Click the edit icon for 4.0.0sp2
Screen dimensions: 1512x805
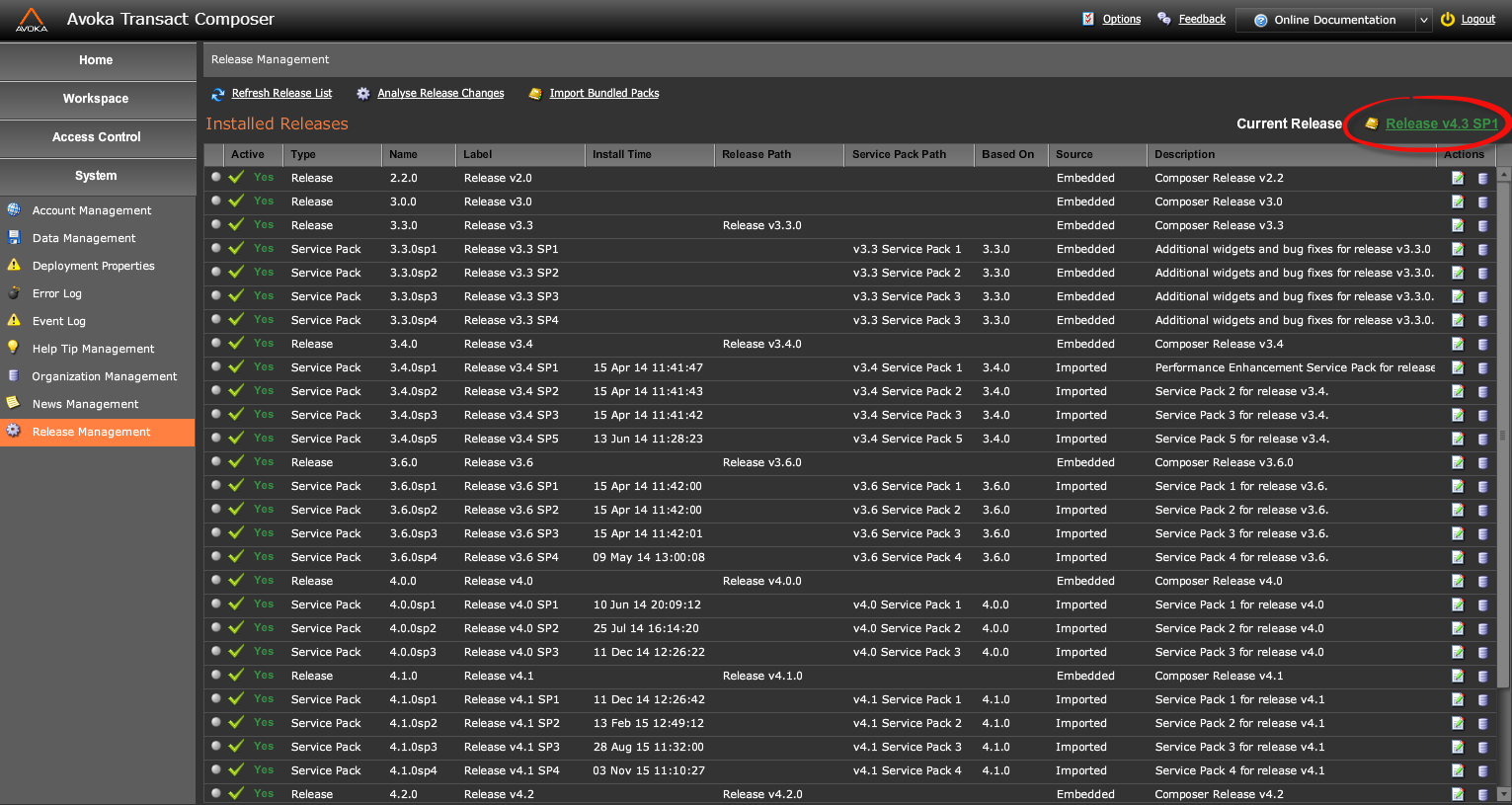(x=1458, y=628)
